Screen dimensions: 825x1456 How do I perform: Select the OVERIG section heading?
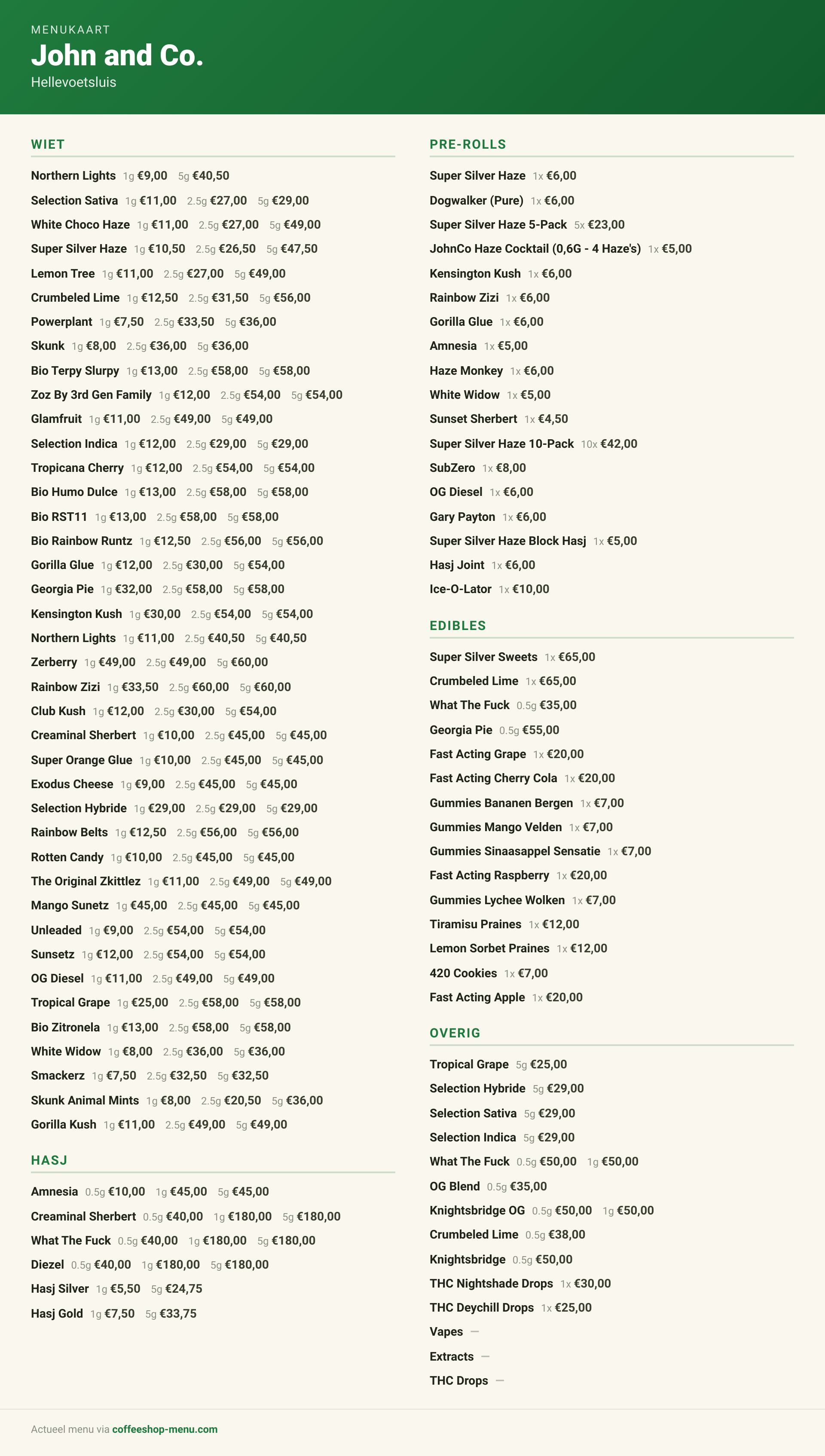pos(455,1033)
